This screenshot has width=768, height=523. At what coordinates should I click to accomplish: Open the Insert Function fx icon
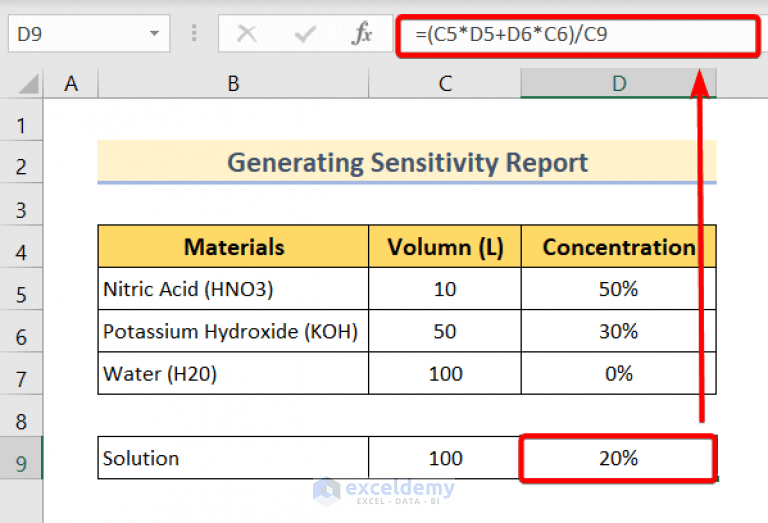point(362,34)
